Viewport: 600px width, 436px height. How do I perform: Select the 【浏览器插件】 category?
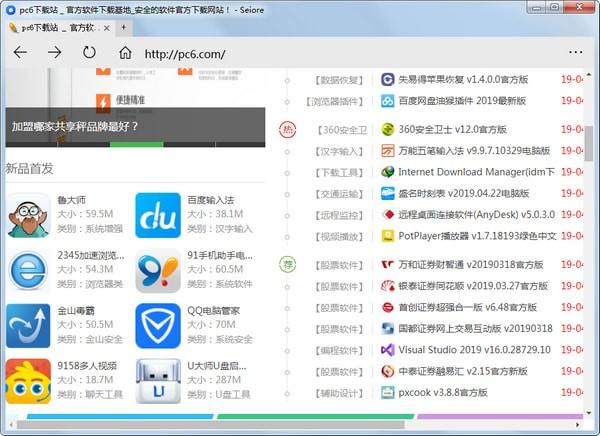coord(334,101)
